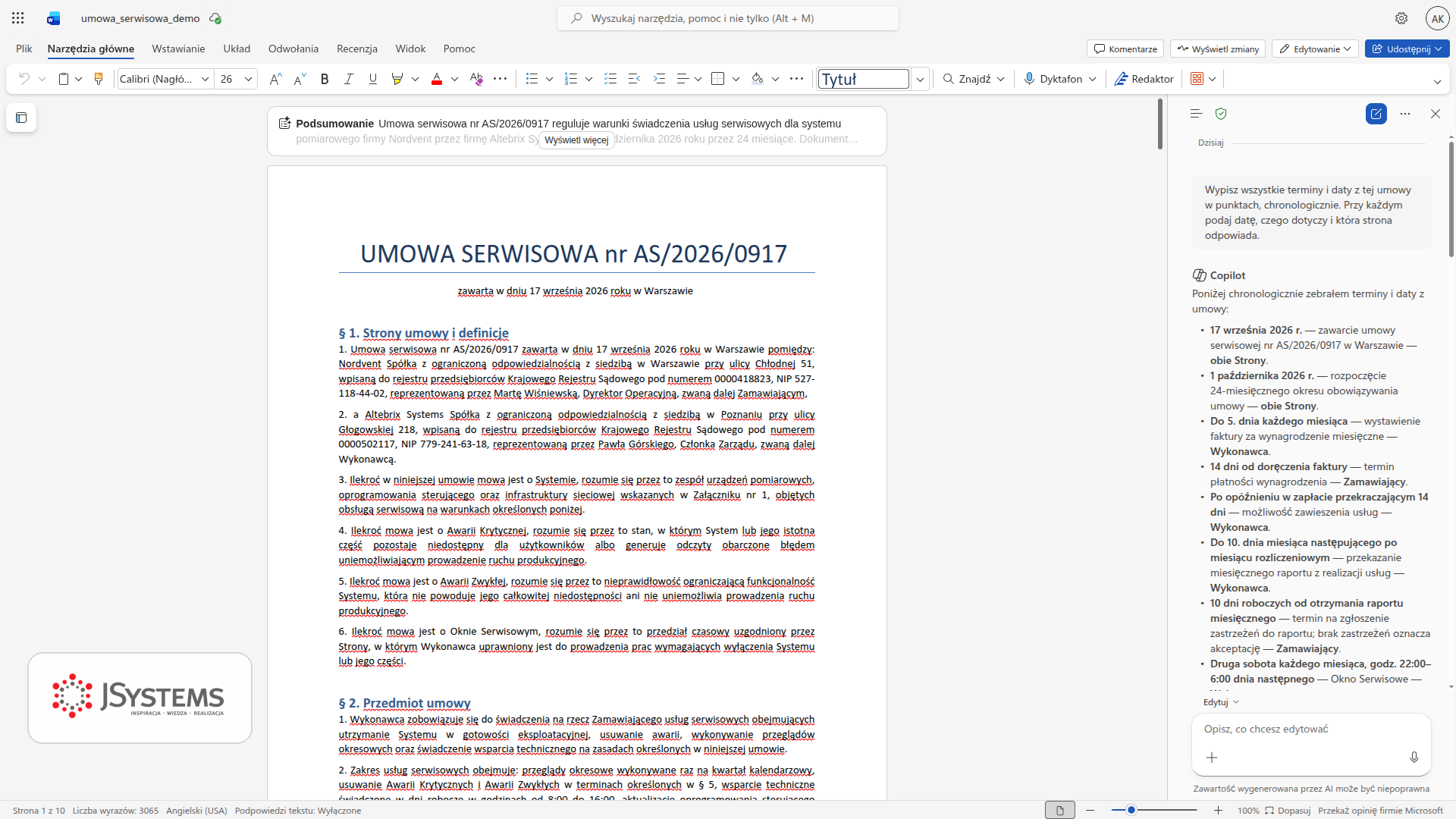Open the Edytowanie mode dropdown
The width and height of the screenshot is (1456, 819).
pyautogui.click(x=1315, y=49)
